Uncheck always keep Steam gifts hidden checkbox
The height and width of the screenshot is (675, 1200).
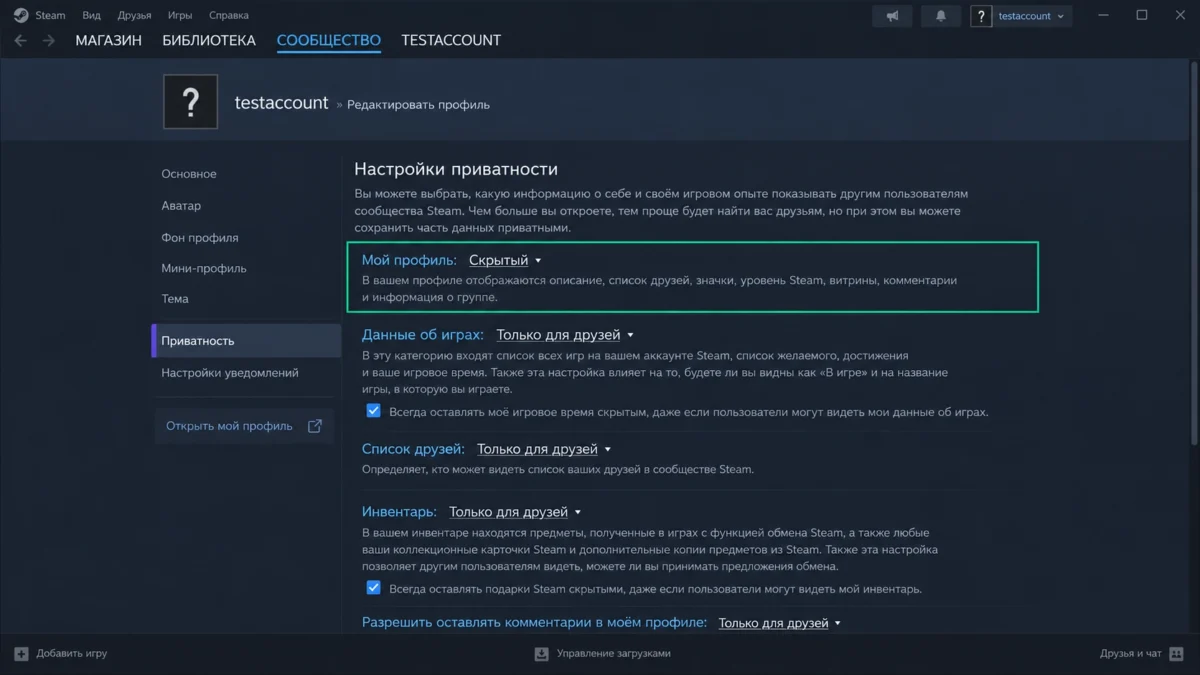point(373,588)
